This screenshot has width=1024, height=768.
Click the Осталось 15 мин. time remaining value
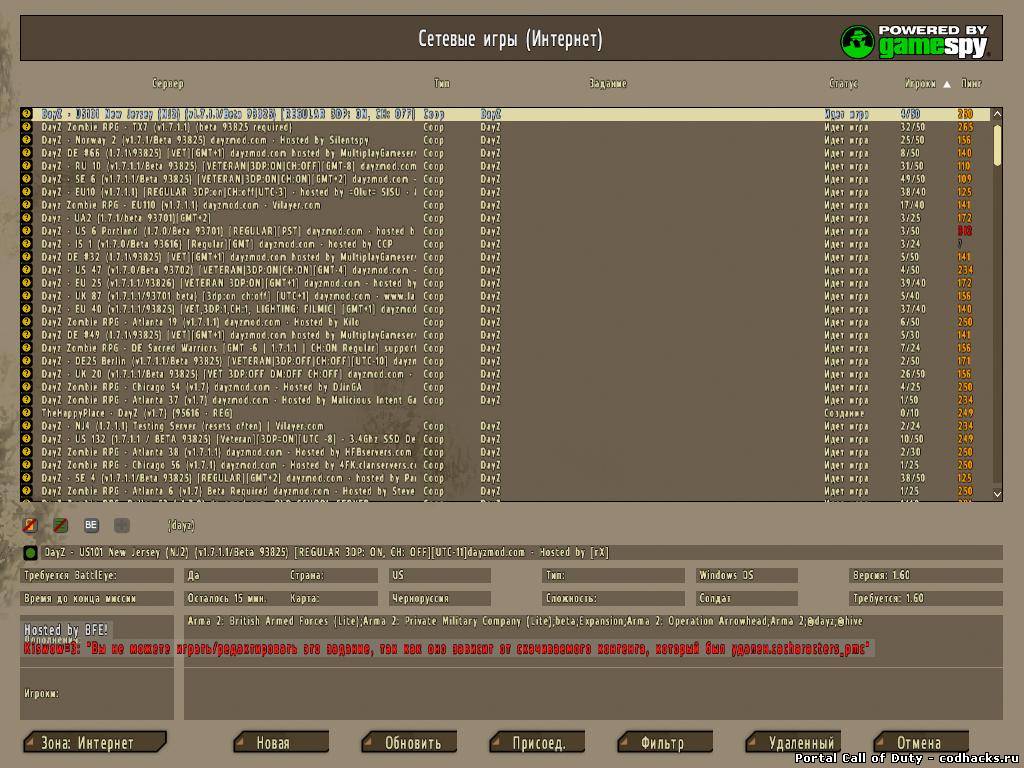point(227,598)
